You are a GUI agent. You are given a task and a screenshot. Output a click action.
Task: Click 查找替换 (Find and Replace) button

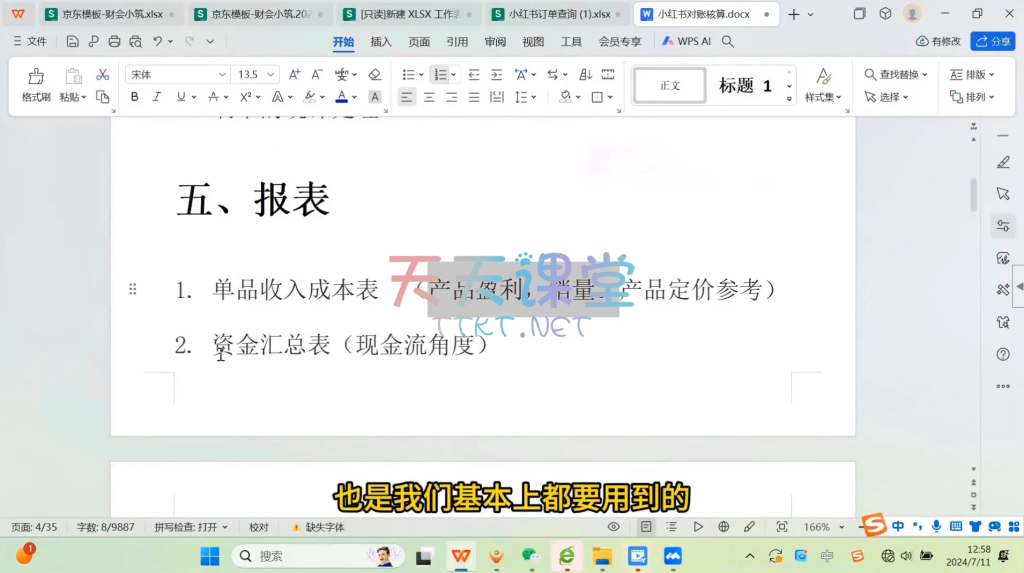tap(896, 75)
